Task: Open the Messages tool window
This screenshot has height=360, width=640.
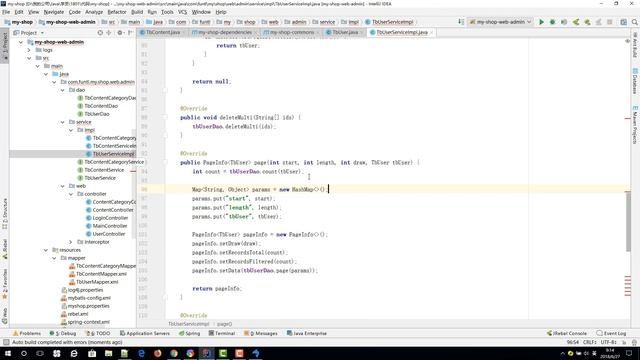Action: [x=260, y=333]
